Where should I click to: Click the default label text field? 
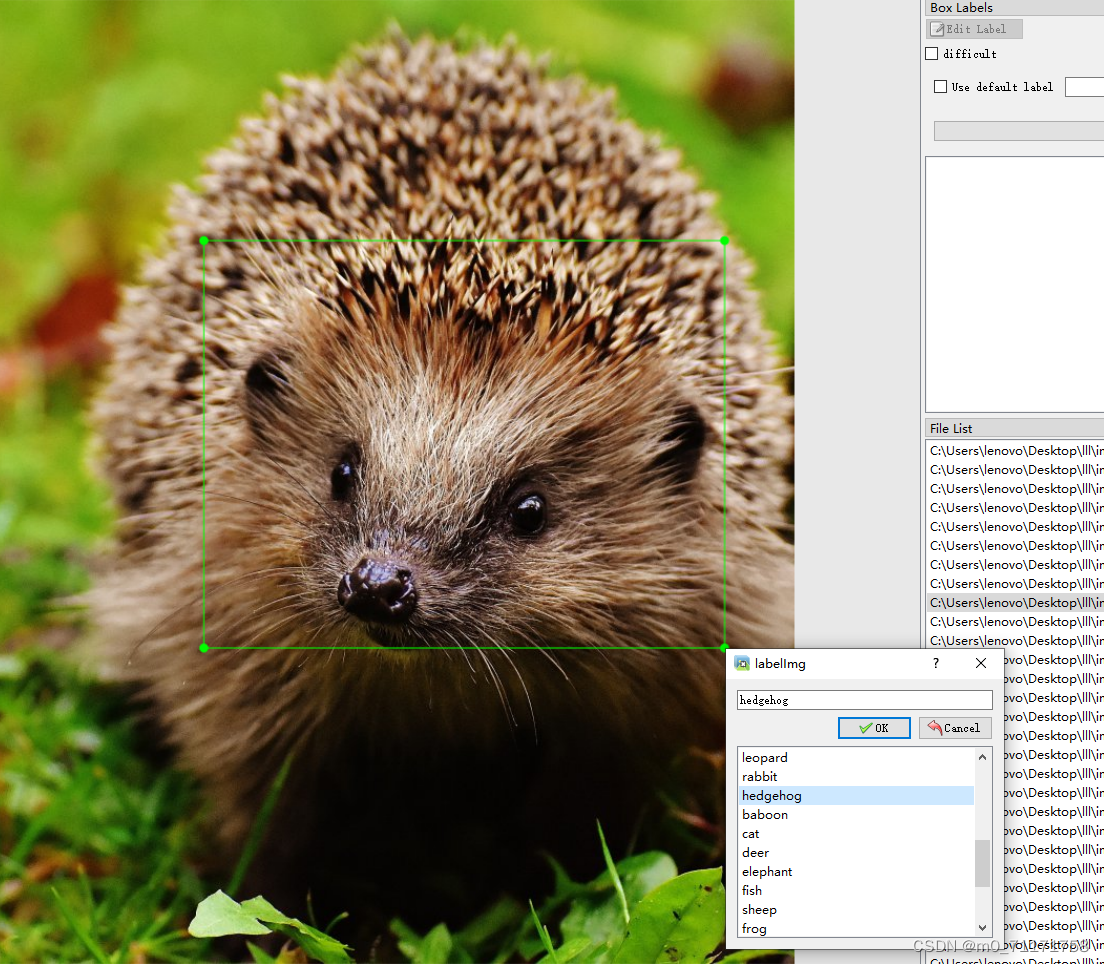click(x=1084, y=87)
